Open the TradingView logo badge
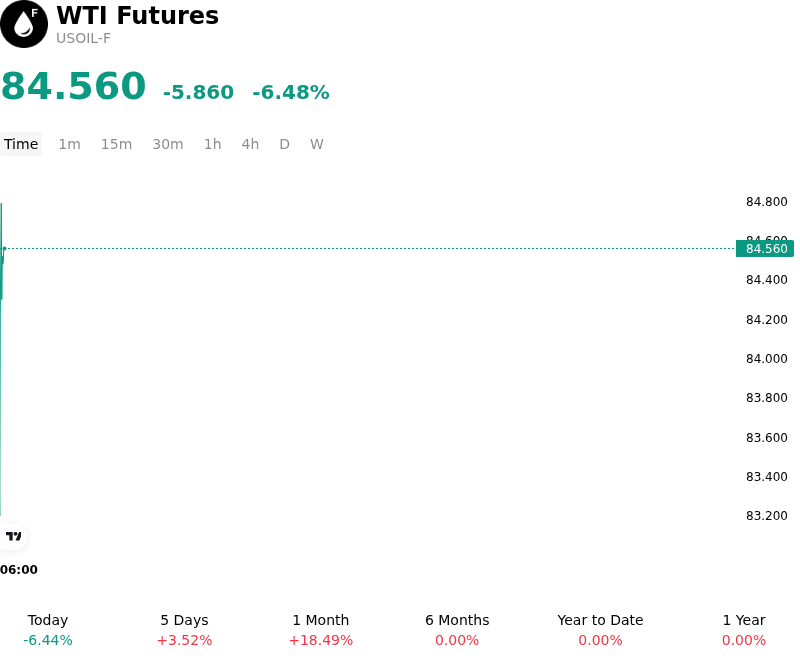This screenshot has width=800, height=660. (x=13, y=536)
